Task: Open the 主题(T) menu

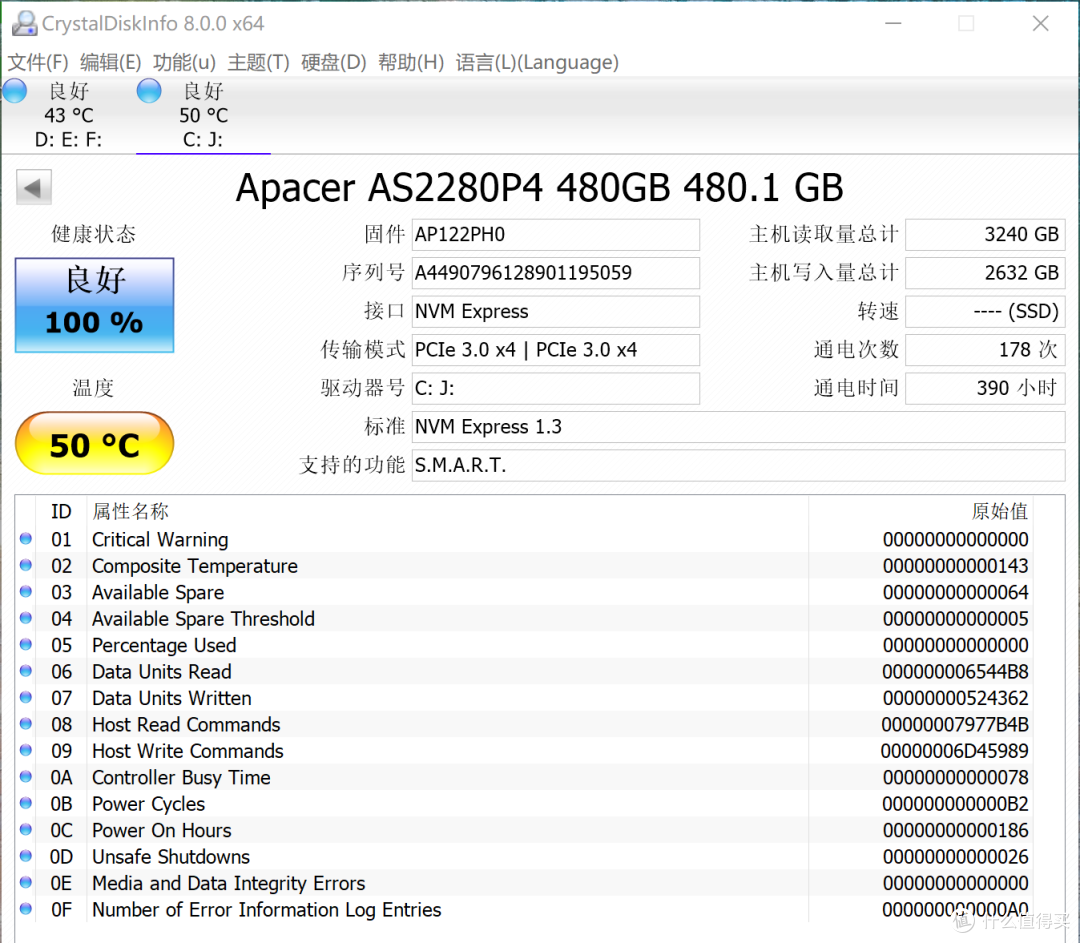Action: pos(258,63)
